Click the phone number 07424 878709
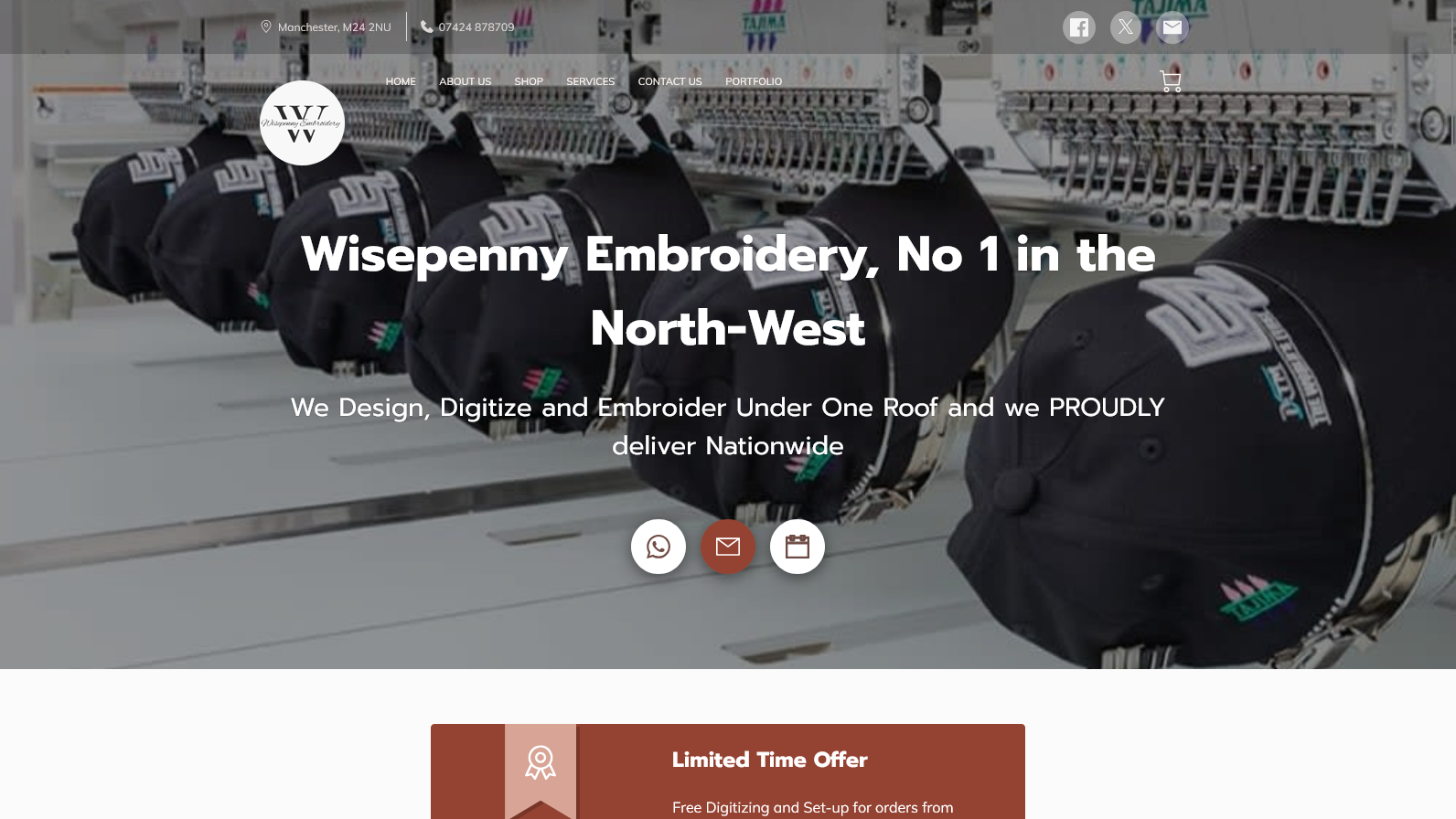 476,27
